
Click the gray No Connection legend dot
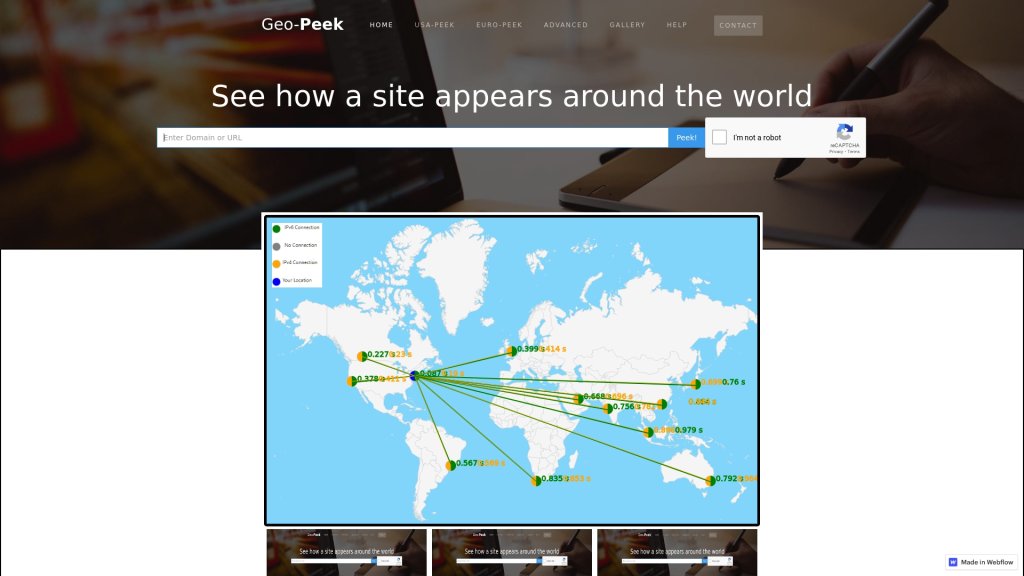276,246
